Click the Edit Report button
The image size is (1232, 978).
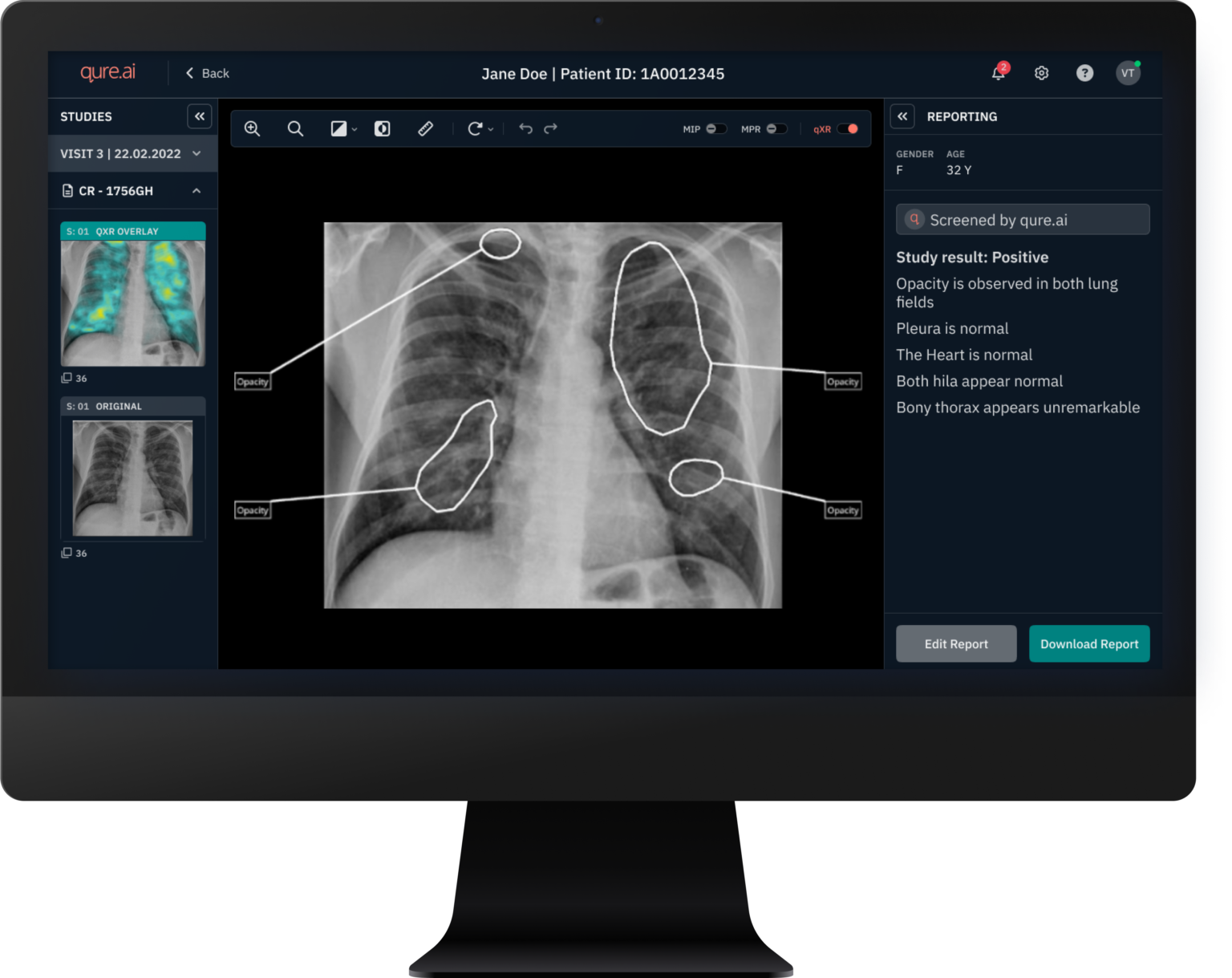(x=956, y=643)
